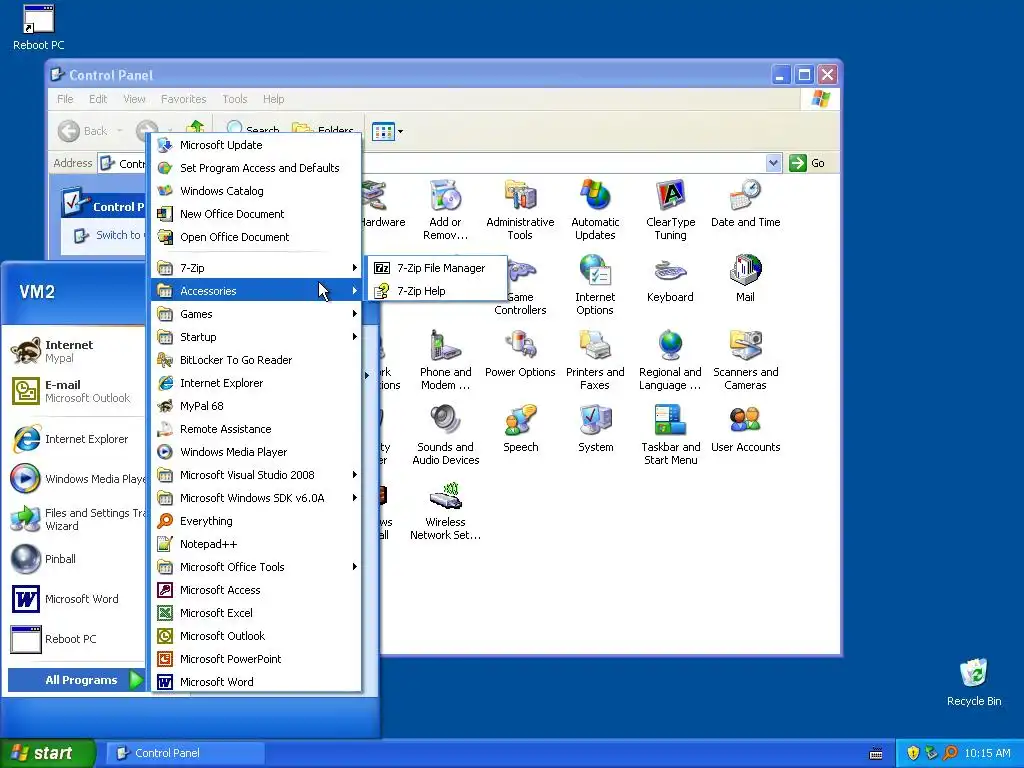Click the Everything magnifier tray icon
The width and height of the screenshot is (1024, 768).
click(x=950, y=753)
